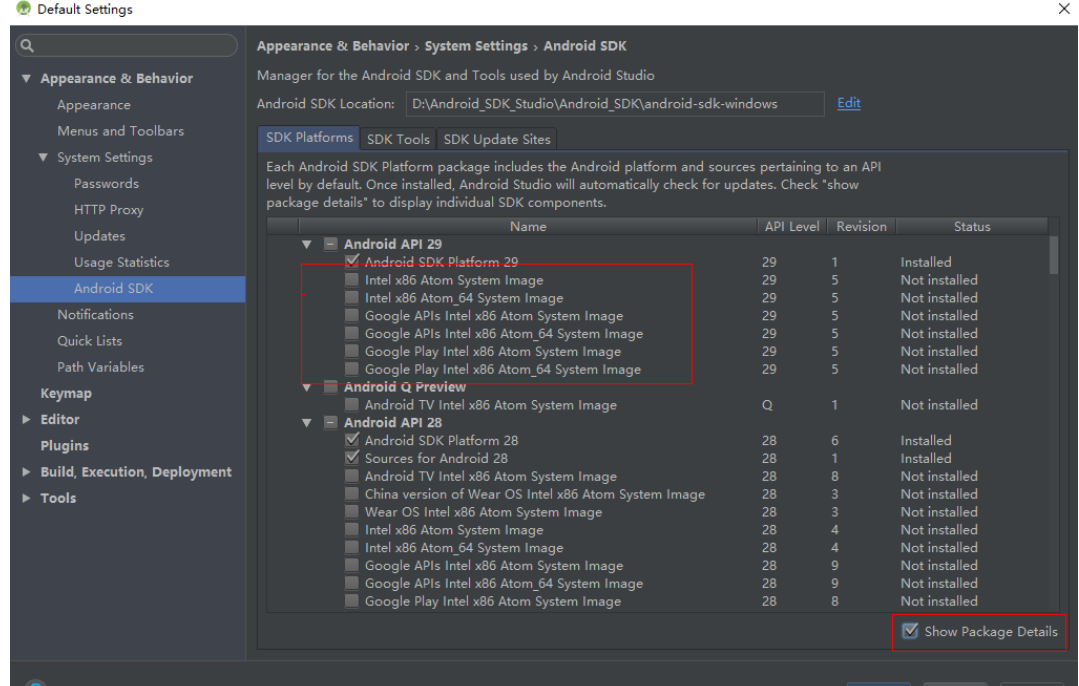Expand the Tools settings node

(x=26, y=498)
